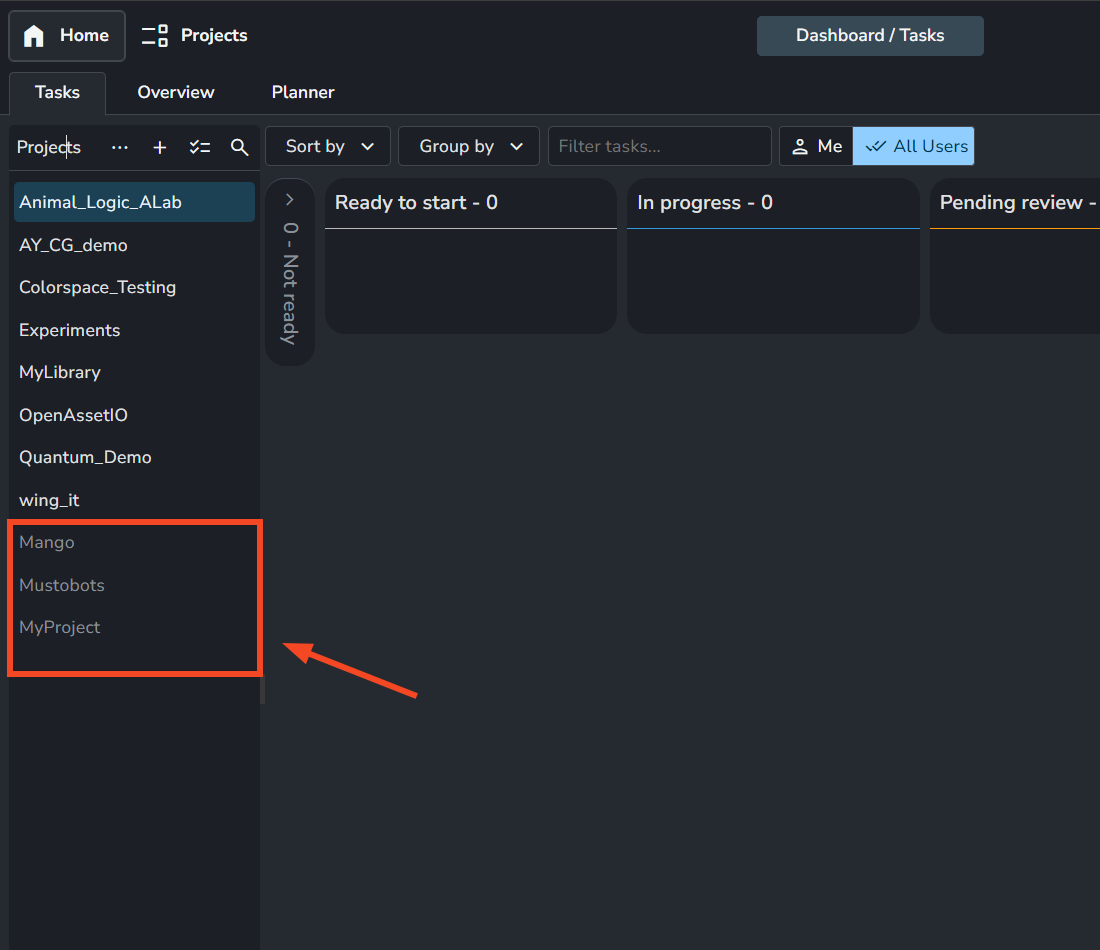This screenshot has width=1100, height=950.
Task: Select the MyLibrary project
Action: click(x=134, y=372)
